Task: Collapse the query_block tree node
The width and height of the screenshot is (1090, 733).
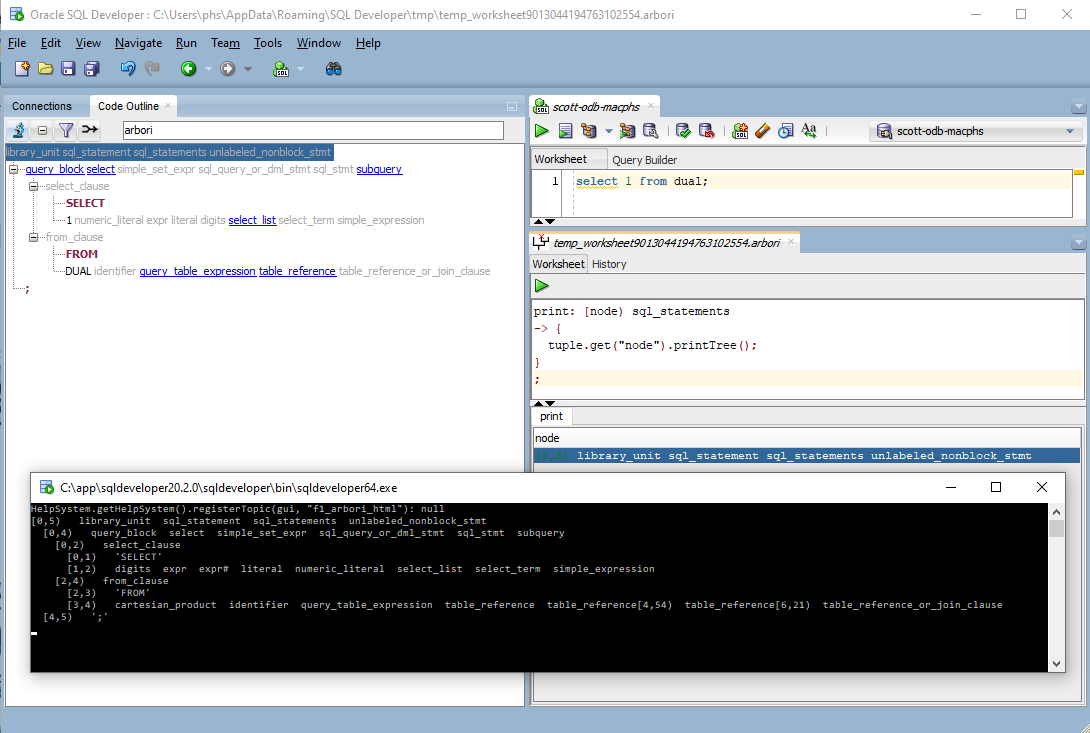Action: click(x=13, y=169)
